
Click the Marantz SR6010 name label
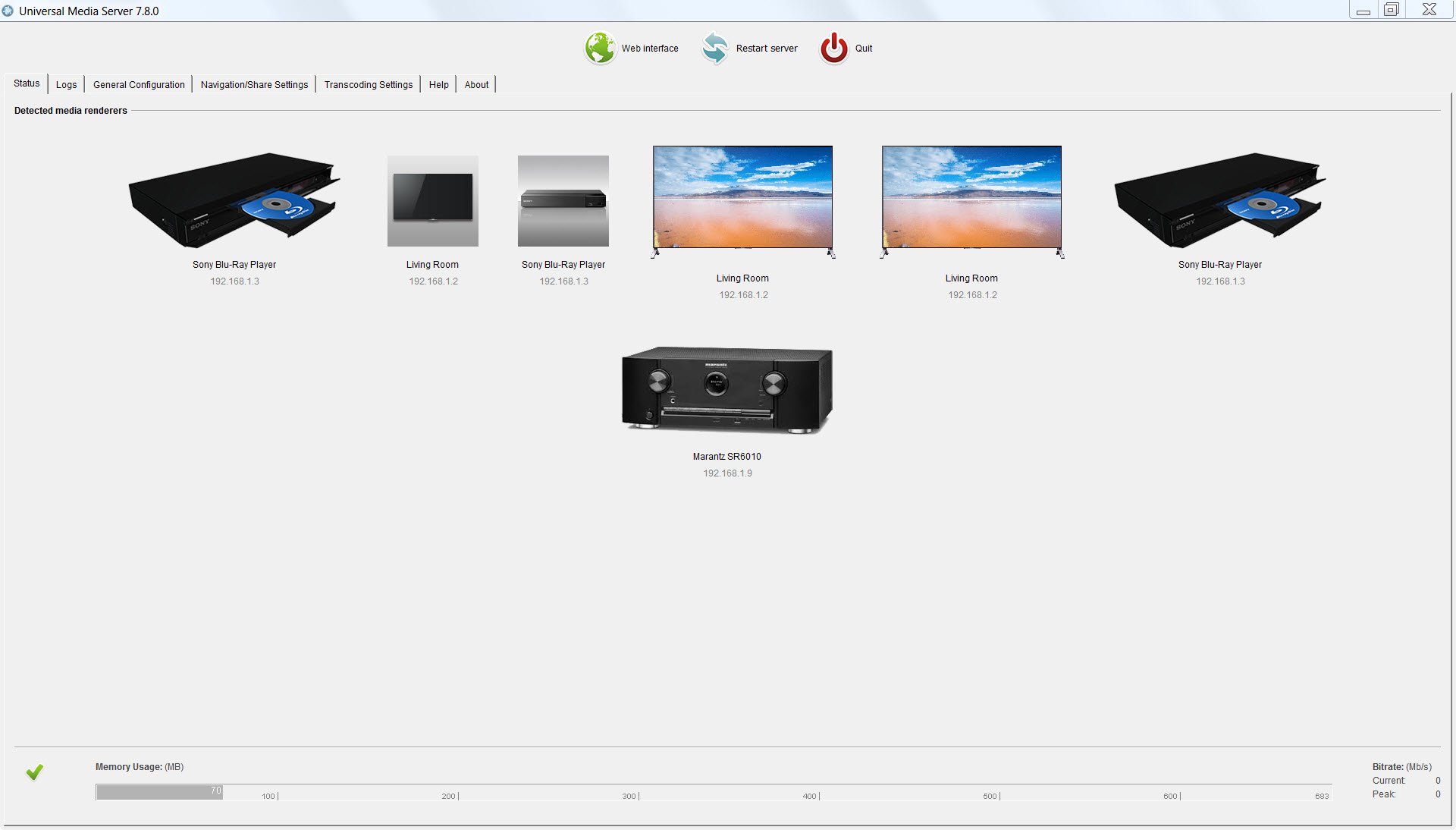[x=726, y=457]
